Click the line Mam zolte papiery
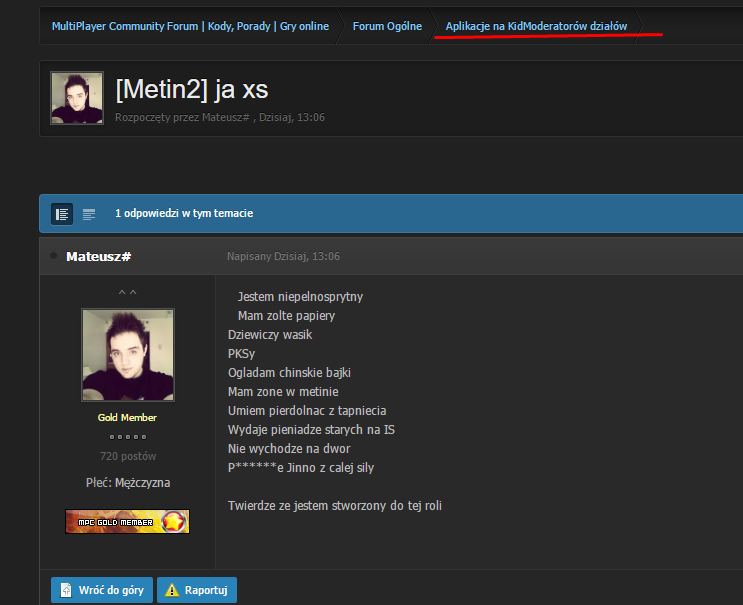 click(x=286, y=316)
